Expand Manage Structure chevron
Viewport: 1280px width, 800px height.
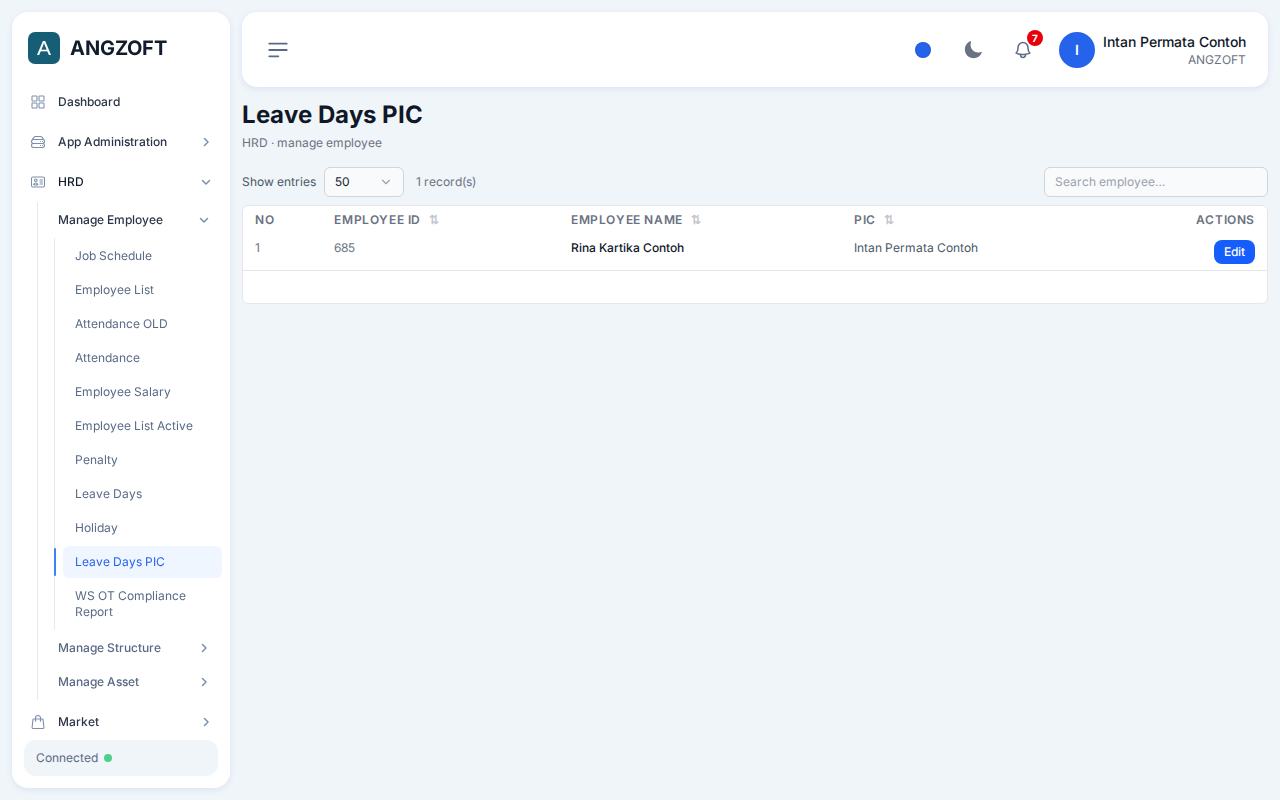click(204, 648)
